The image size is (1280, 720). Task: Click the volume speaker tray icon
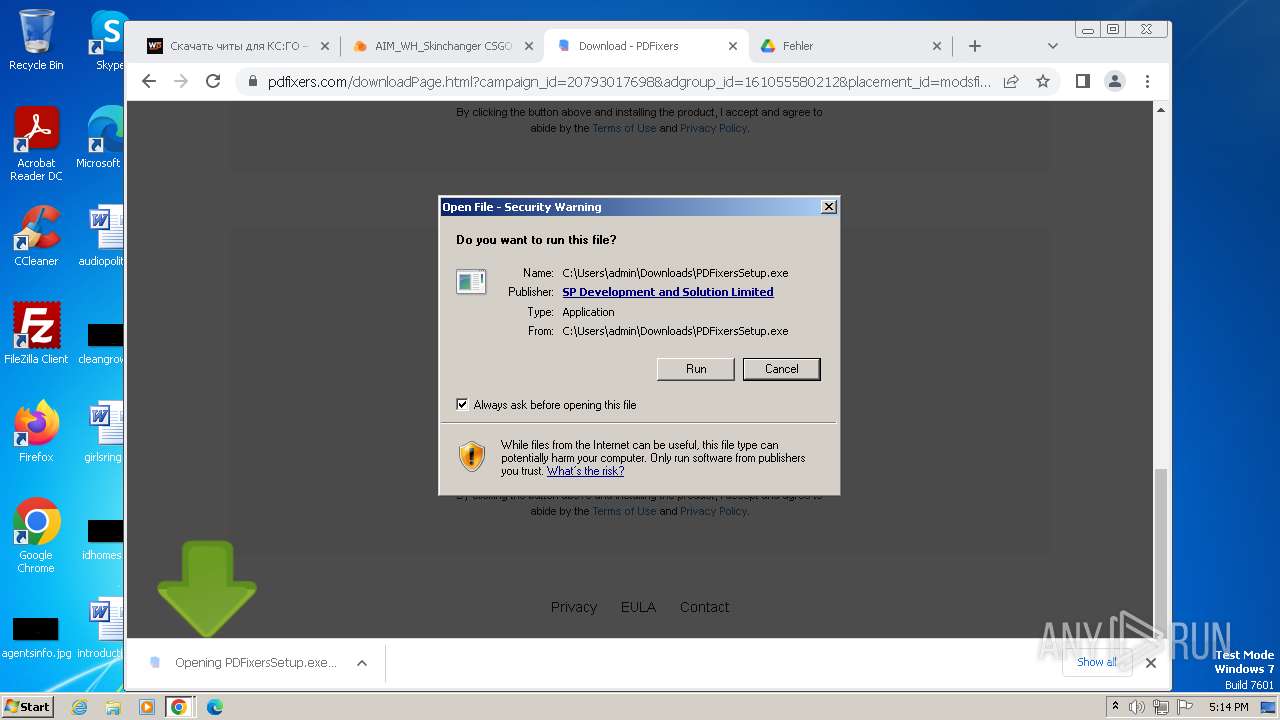pos(1137,707)
